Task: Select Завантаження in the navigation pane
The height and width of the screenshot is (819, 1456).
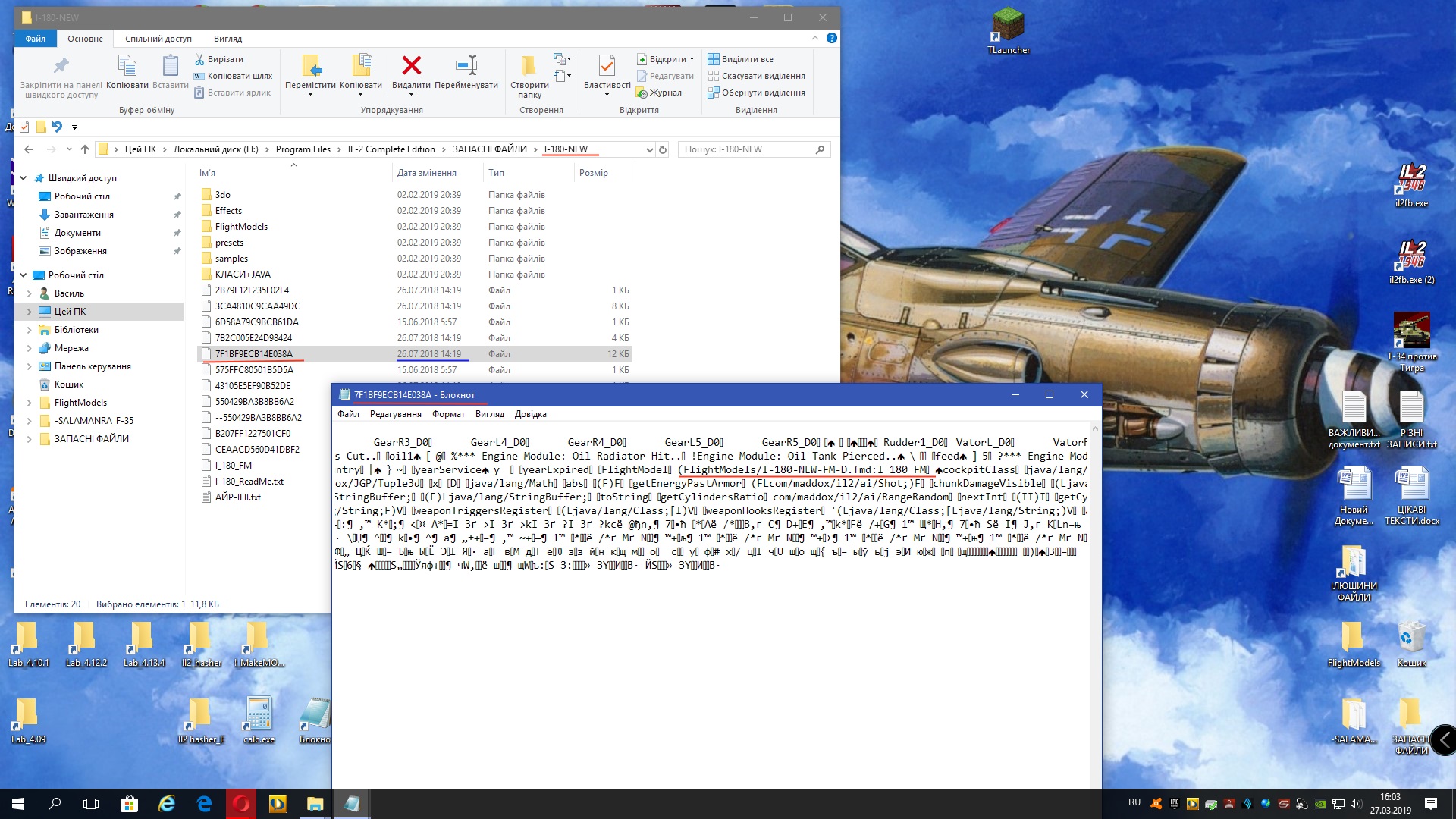Action: (x=83, y=215)
